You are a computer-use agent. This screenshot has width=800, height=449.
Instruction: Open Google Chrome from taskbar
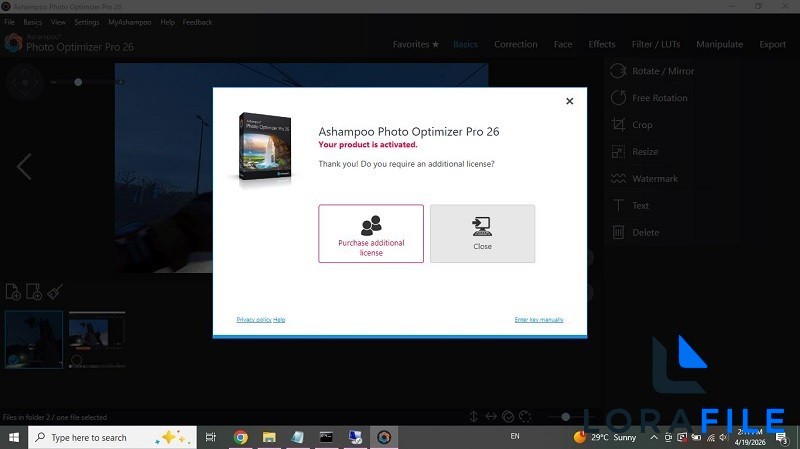(240, 437)
